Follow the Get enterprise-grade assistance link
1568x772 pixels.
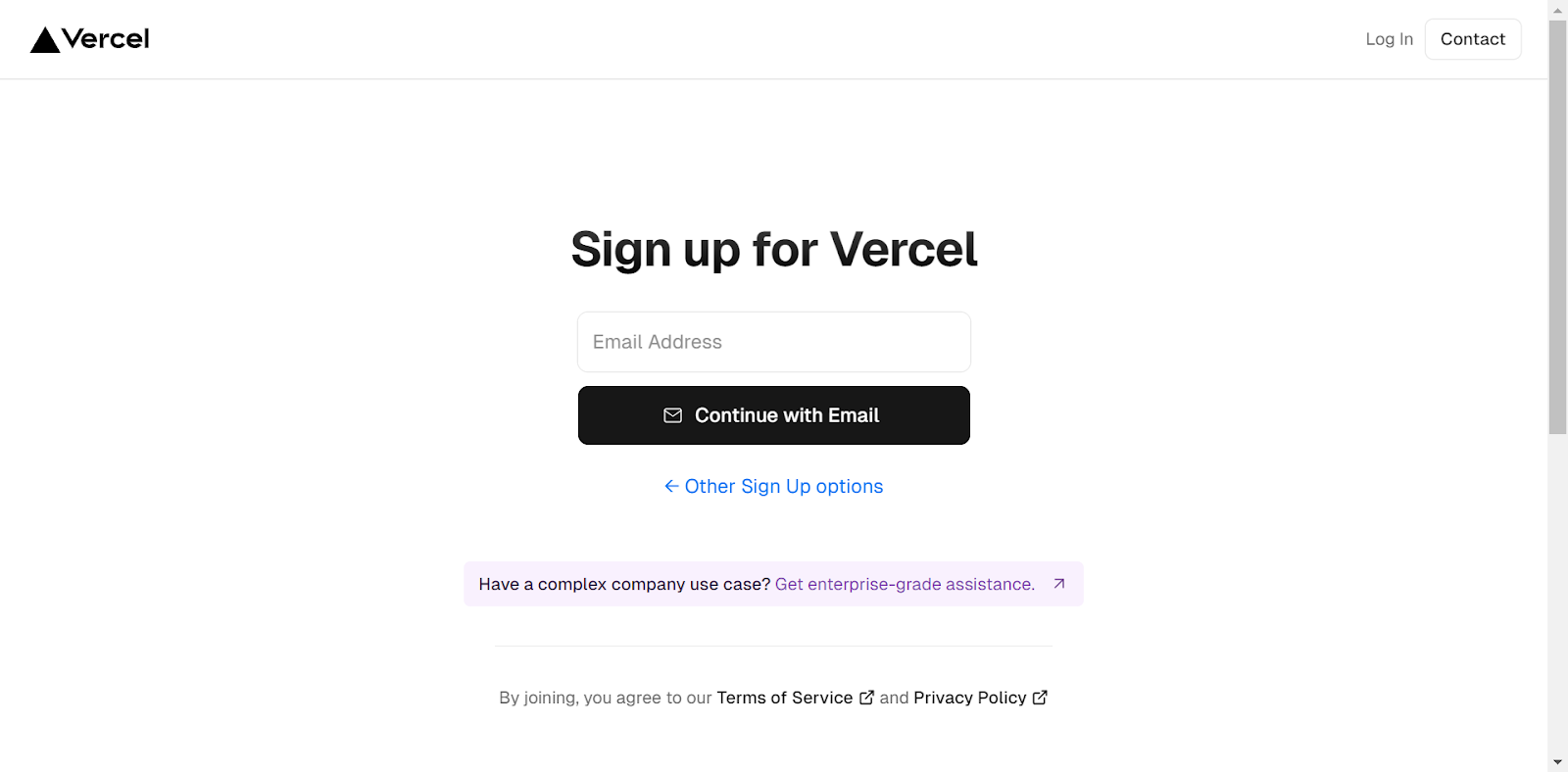904,583
